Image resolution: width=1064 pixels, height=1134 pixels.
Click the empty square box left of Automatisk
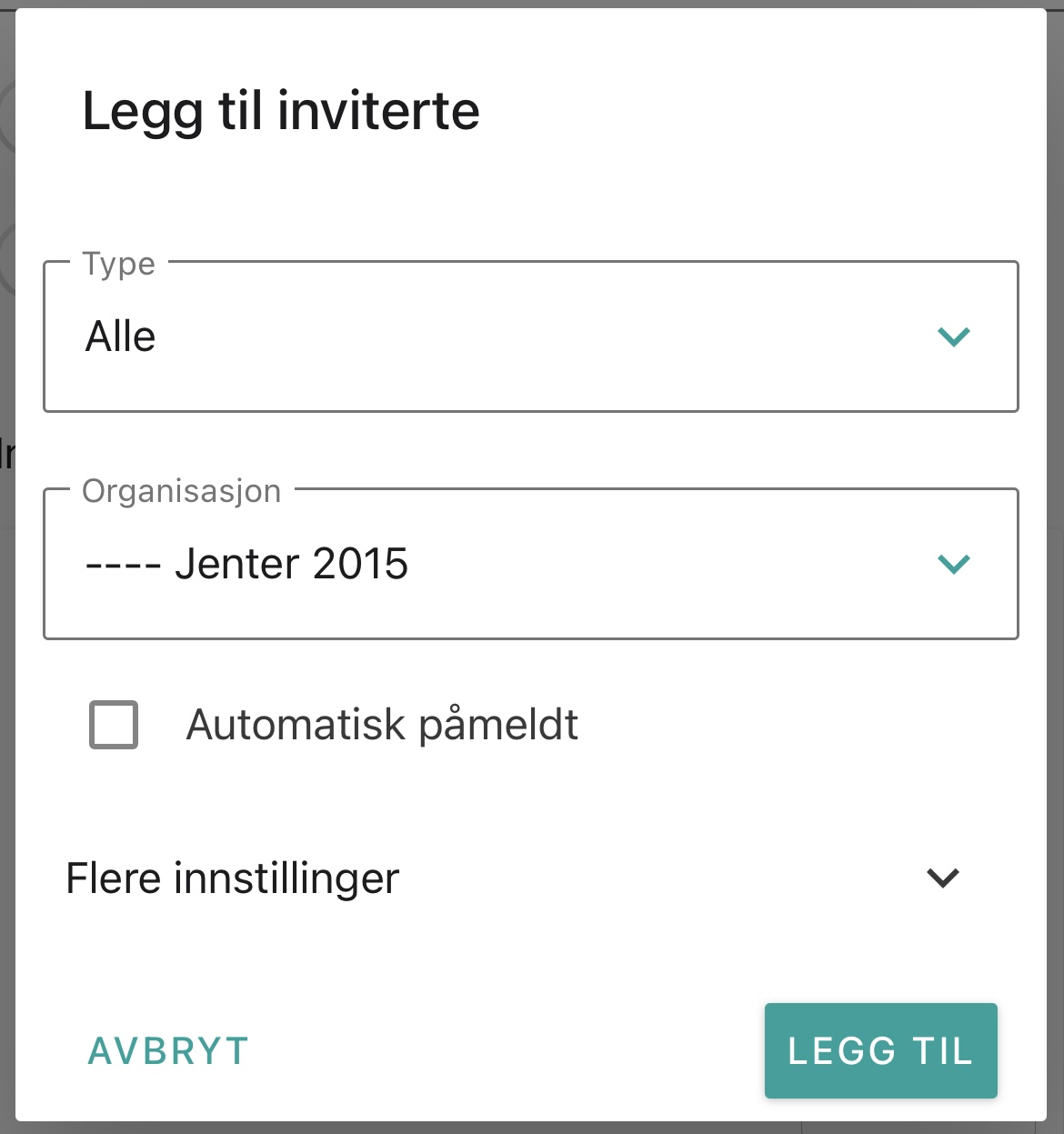pos(114,725)
